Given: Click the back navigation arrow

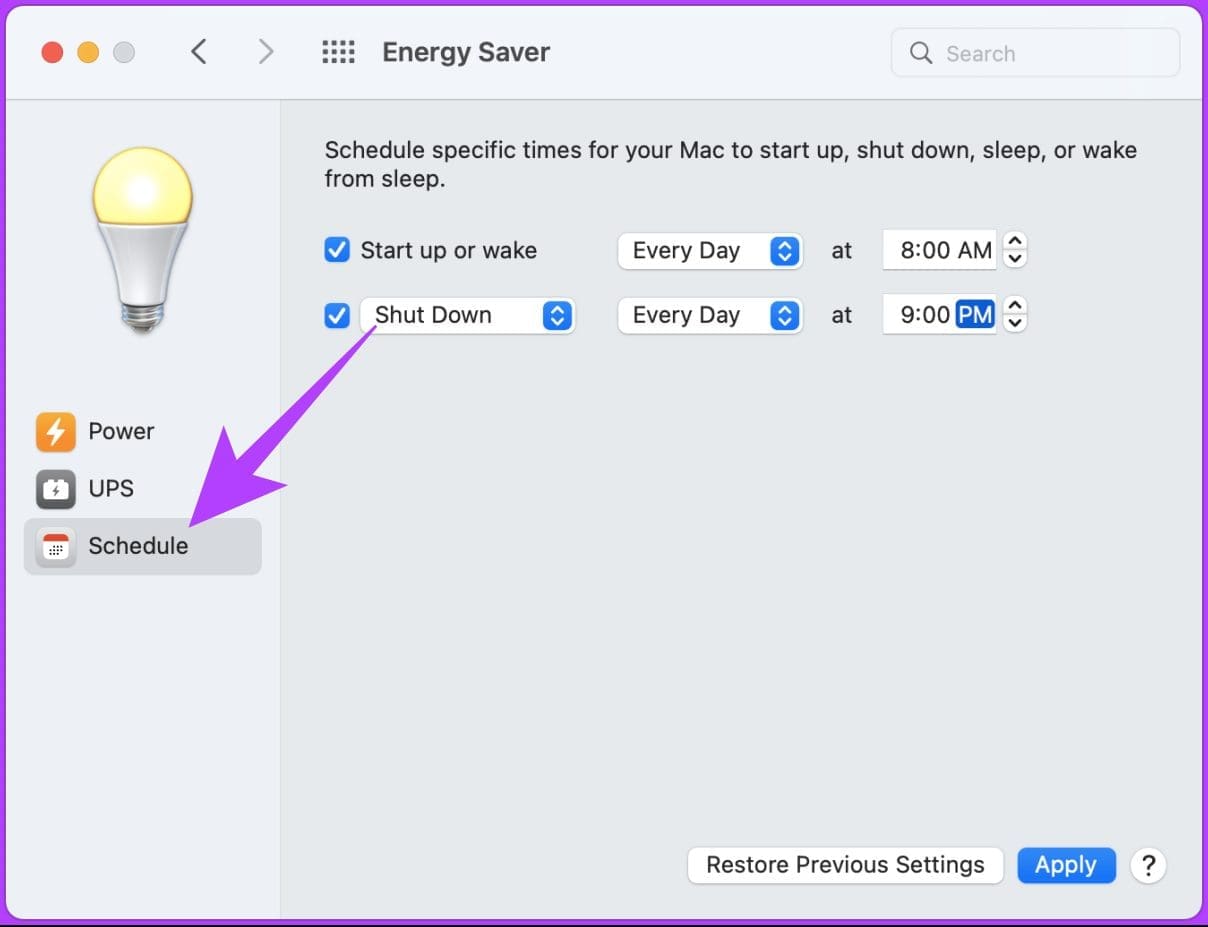Looking at the screenshot, I should click(199, 52).
